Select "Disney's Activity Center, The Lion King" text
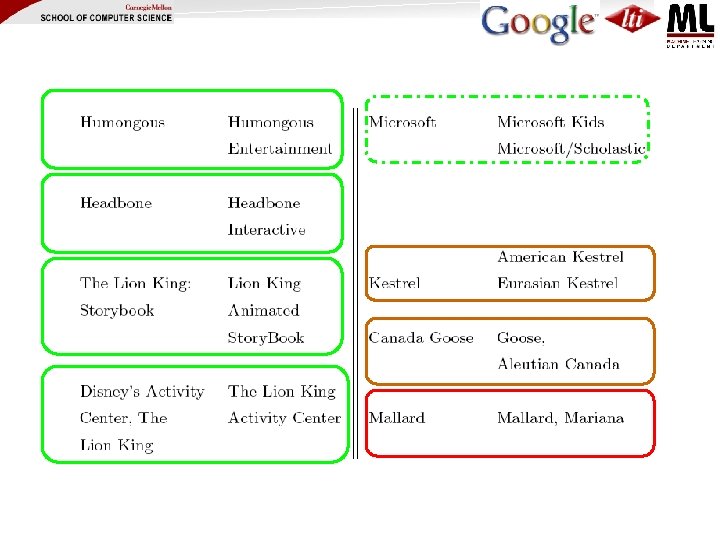720x540 pixels. pyautogui.click(x=142, y=418)
